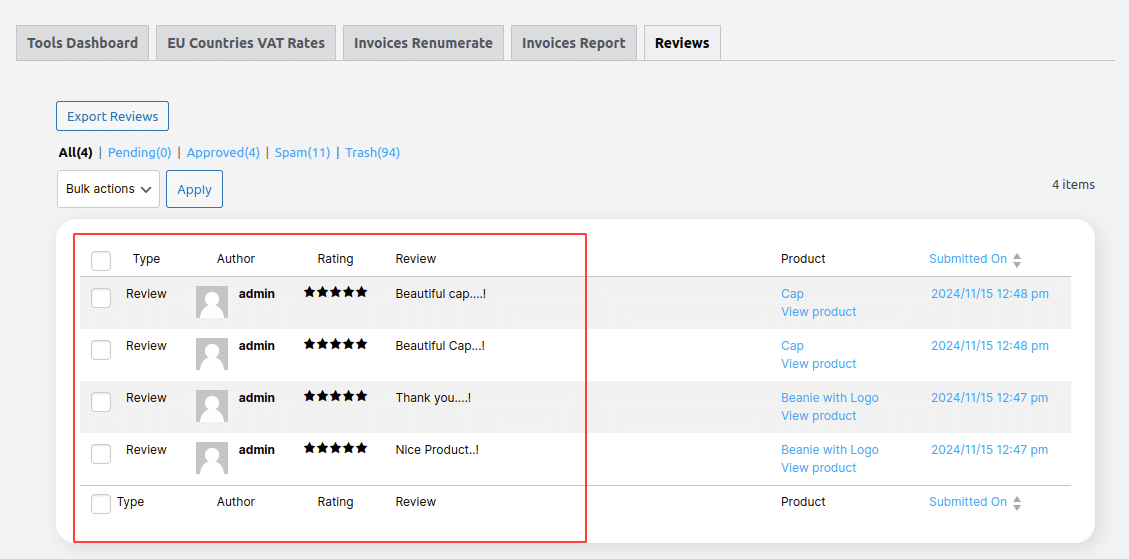The height and width of the screenshot is (559, 1129).
Task: Click star rating in 'Beautiful Cap...!' row
Action: (x=336, y=344)
